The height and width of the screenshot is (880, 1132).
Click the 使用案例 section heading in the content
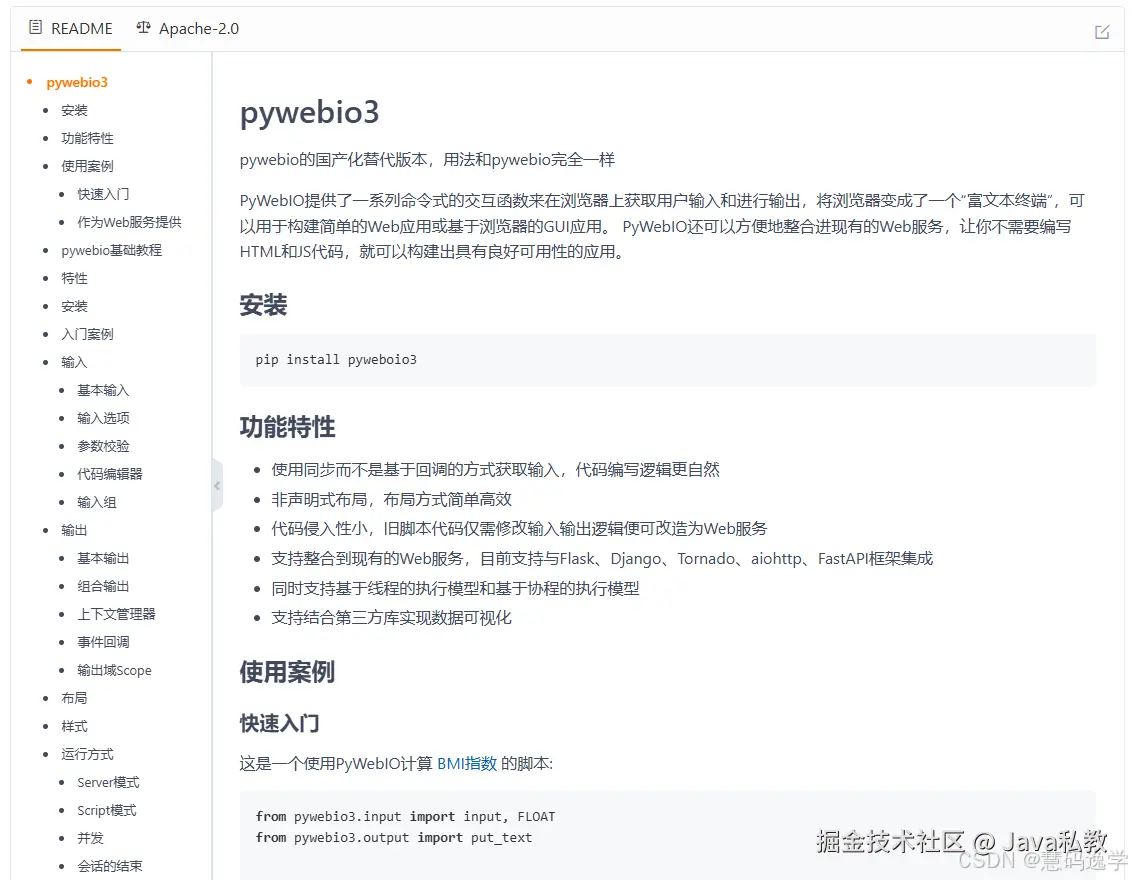click(x=287, y=672)
